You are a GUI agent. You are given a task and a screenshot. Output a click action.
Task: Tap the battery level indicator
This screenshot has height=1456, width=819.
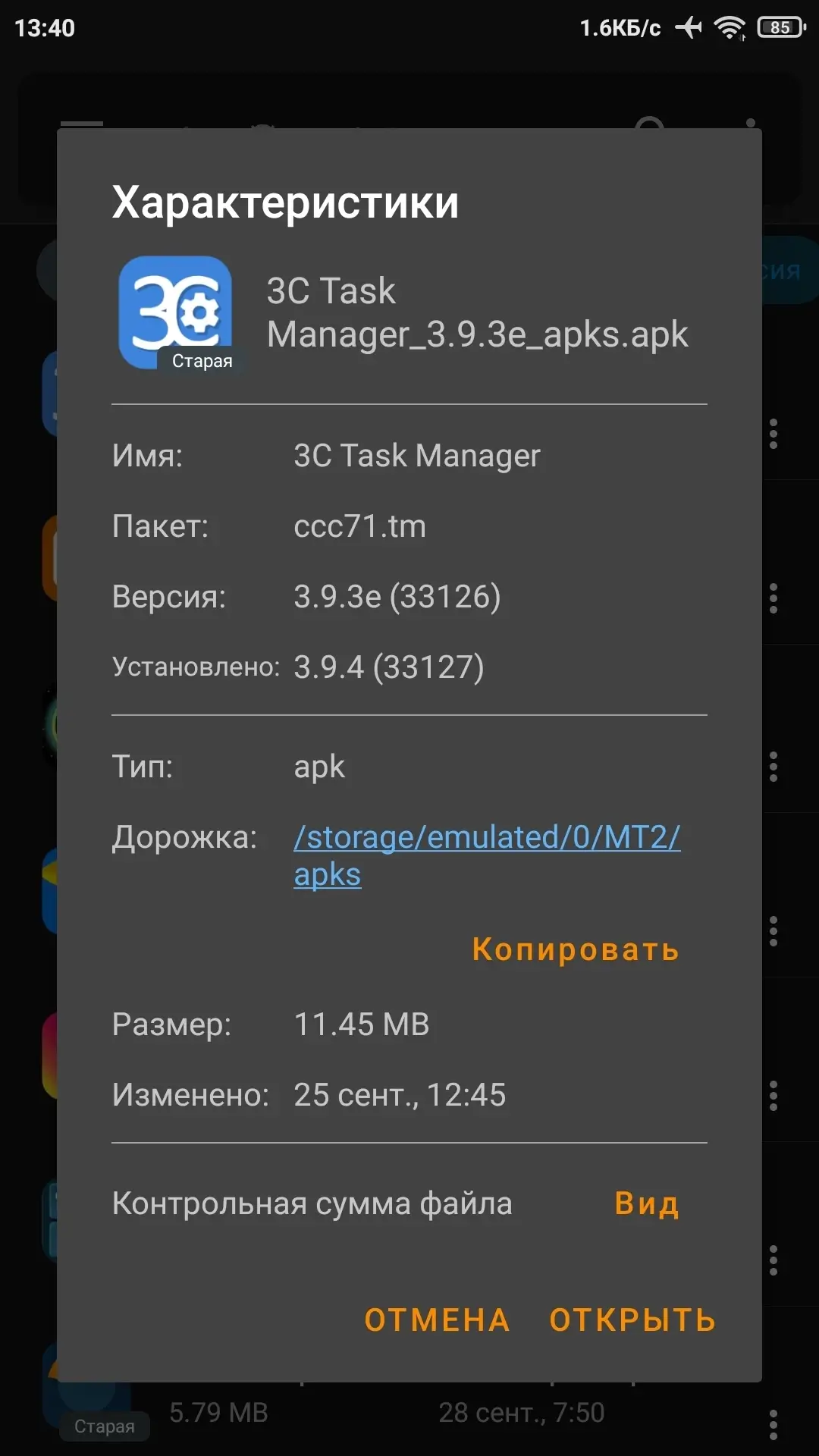tap(781, 28)
